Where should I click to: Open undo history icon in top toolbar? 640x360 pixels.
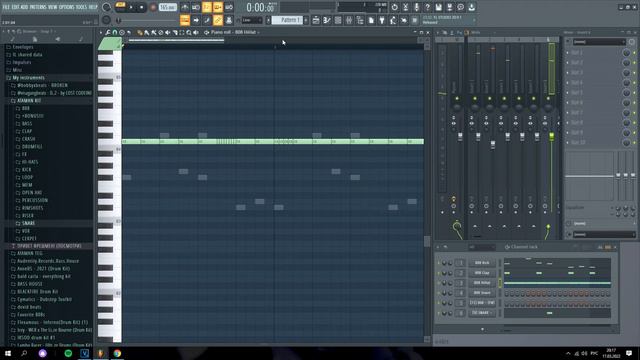click(394, 7)
